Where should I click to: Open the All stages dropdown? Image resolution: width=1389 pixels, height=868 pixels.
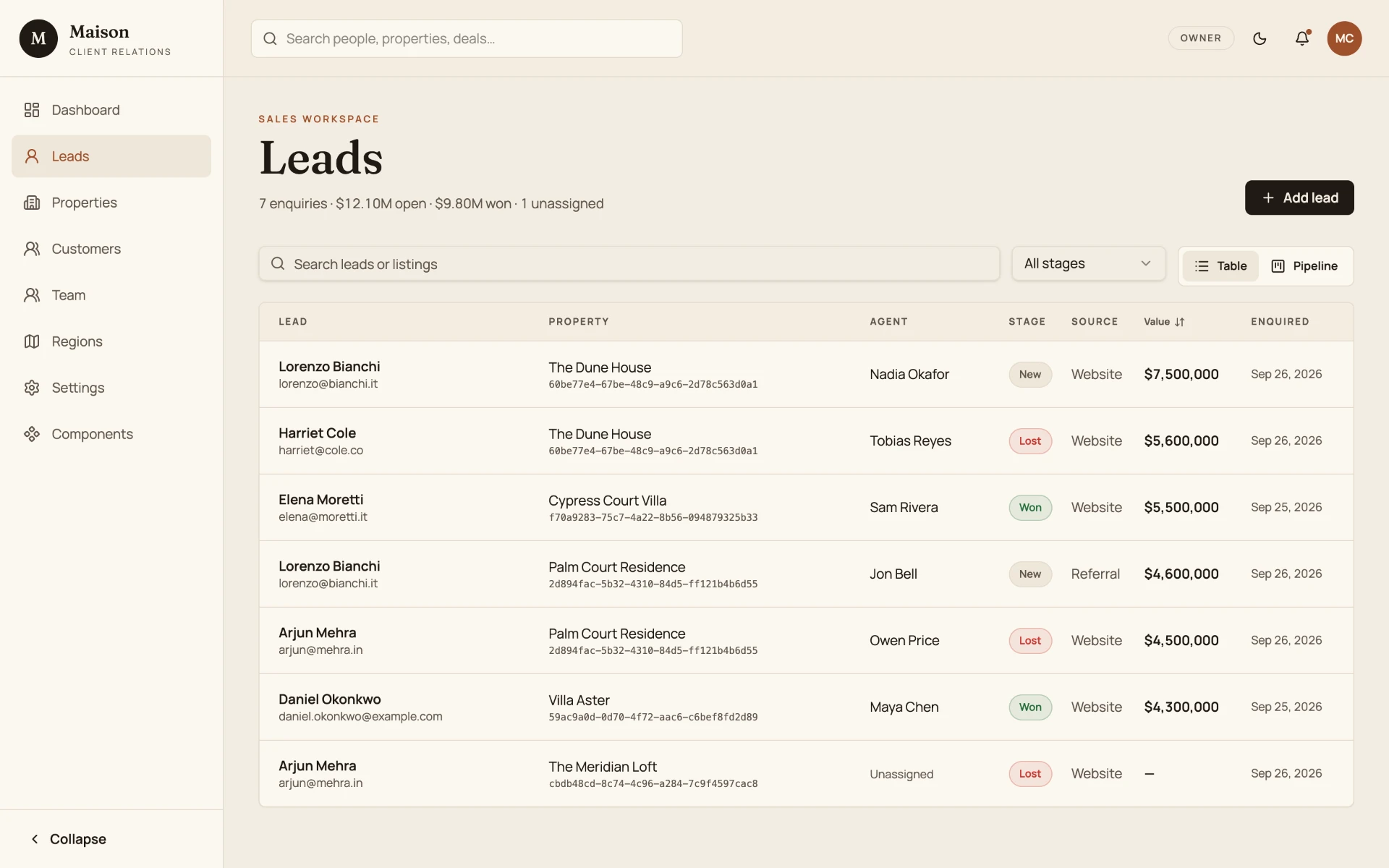tap(1088, 263)
